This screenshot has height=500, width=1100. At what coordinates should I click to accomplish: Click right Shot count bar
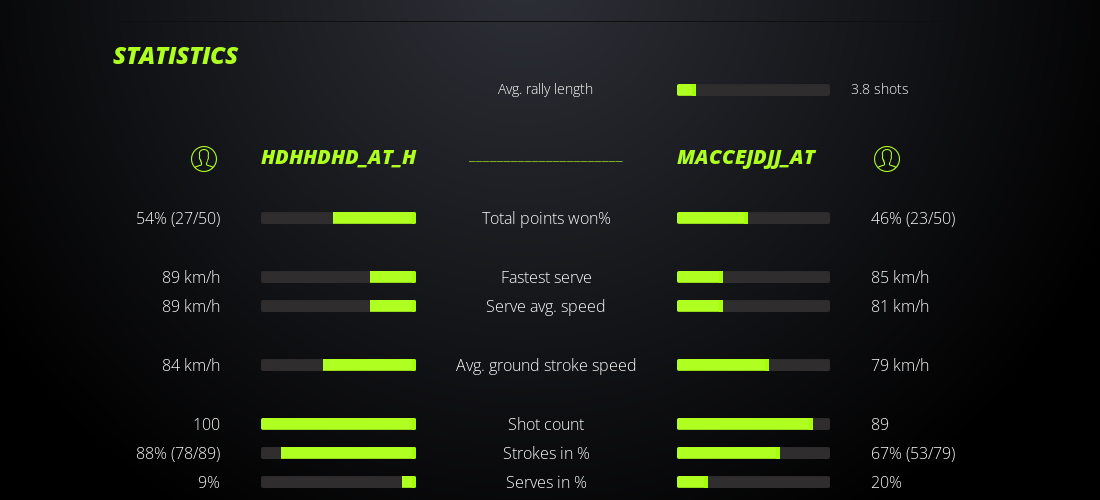pos(753,424)
